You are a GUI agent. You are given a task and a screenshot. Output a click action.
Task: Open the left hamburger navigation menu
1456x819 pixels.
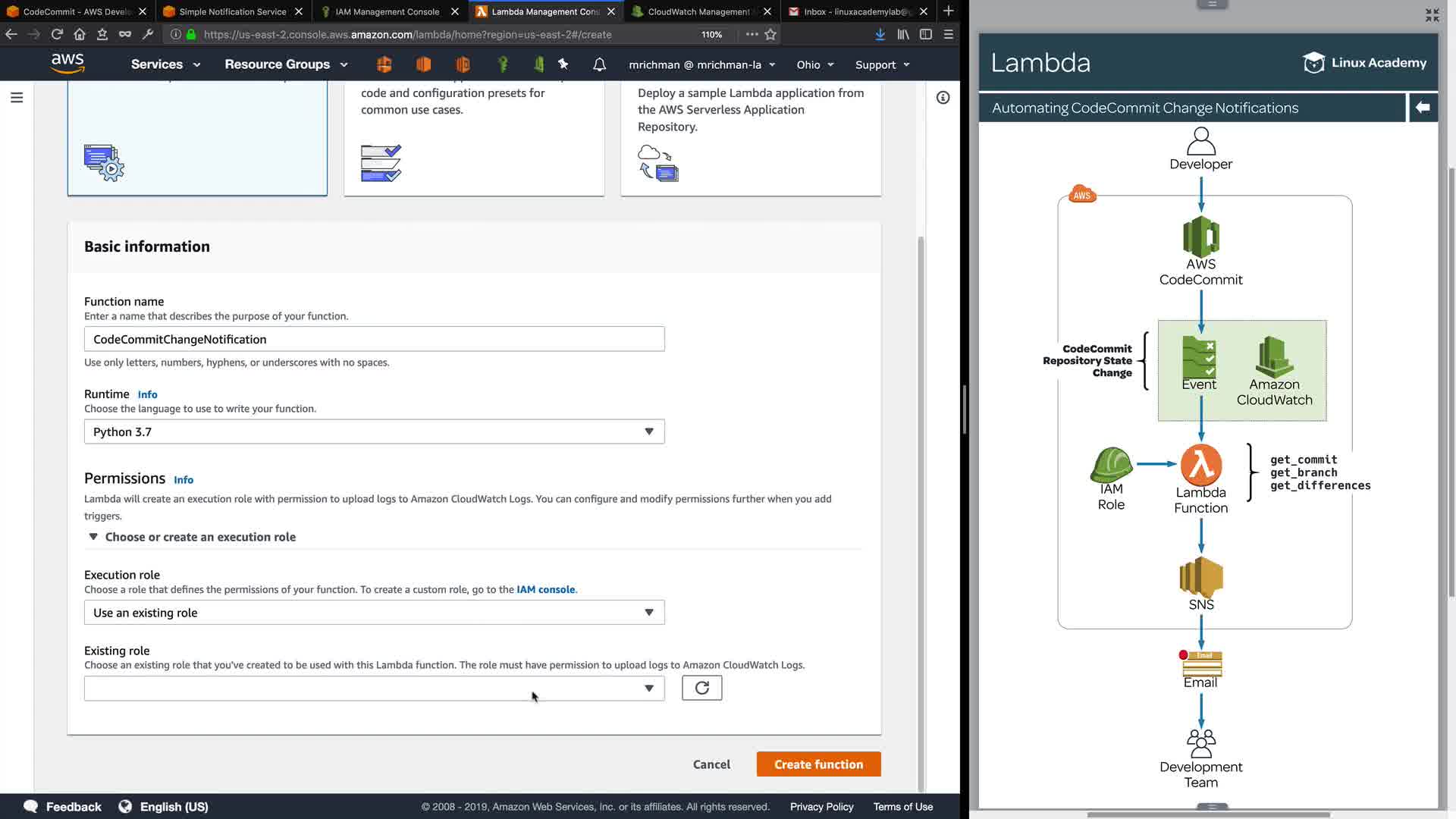[17, 98]
